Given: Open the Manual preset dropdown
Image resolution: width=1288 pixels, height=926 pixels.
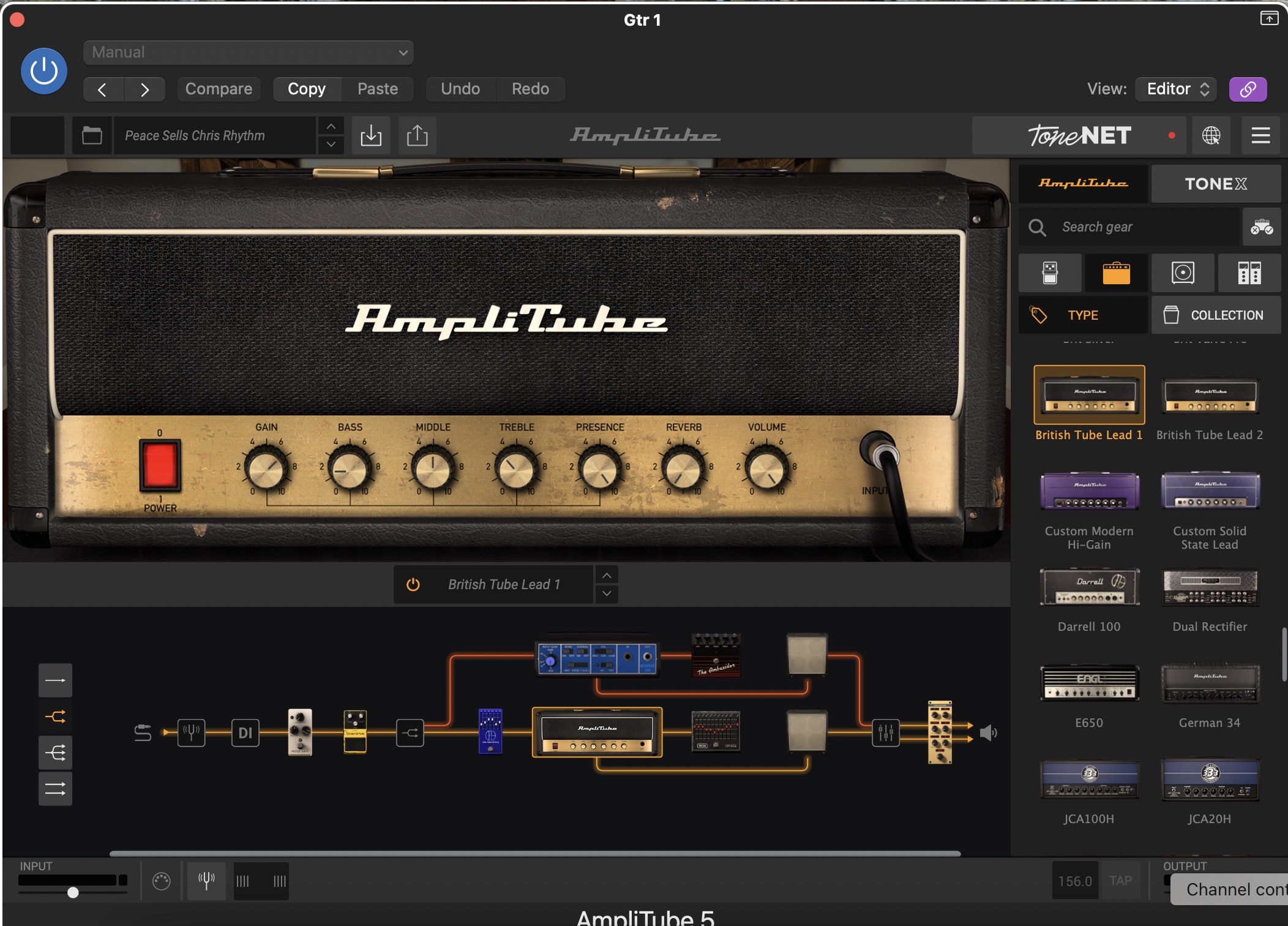Looking at the screenshot, I should click(x=248, y=53).
